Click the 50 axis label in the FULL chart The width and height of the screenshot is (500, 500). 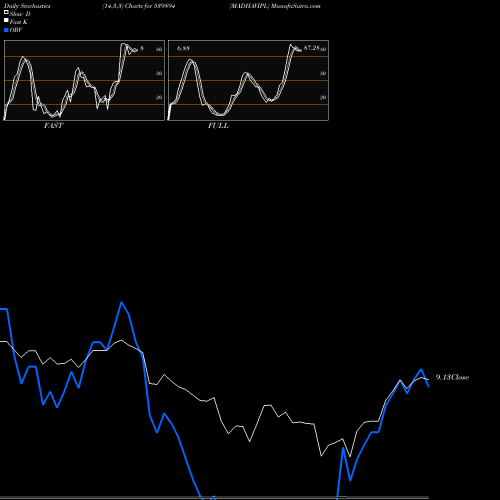coord(323,73)
